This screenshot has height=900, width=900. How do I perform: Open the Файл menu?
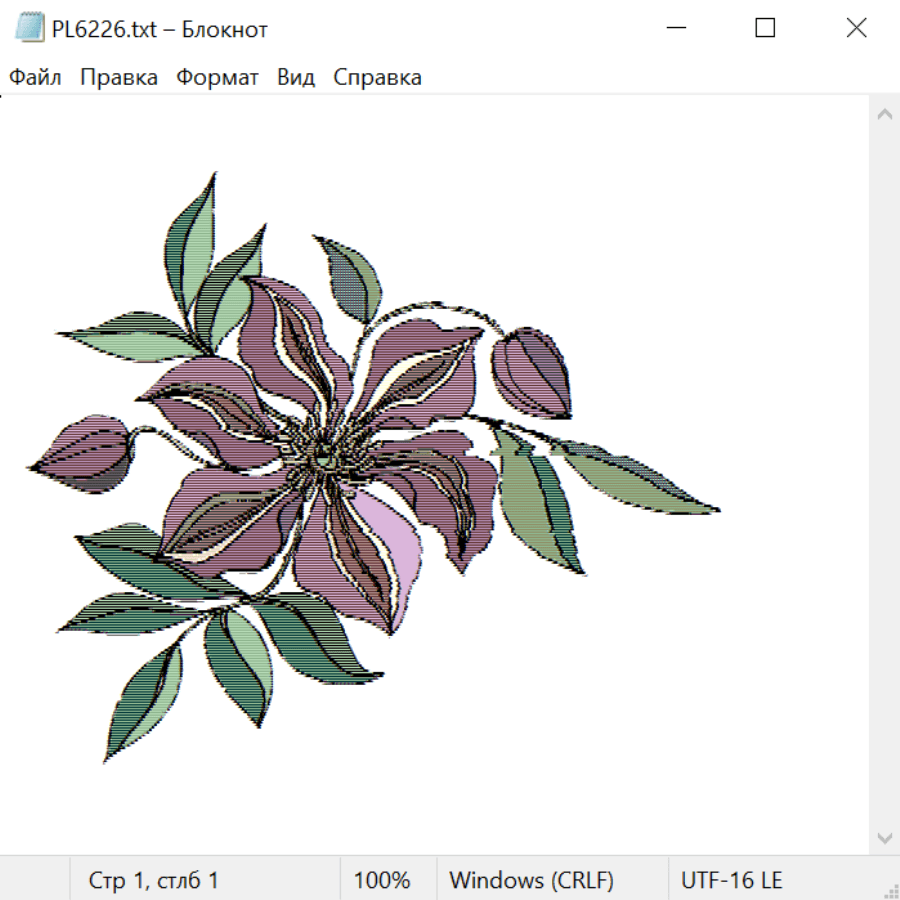tap(35, 77)
